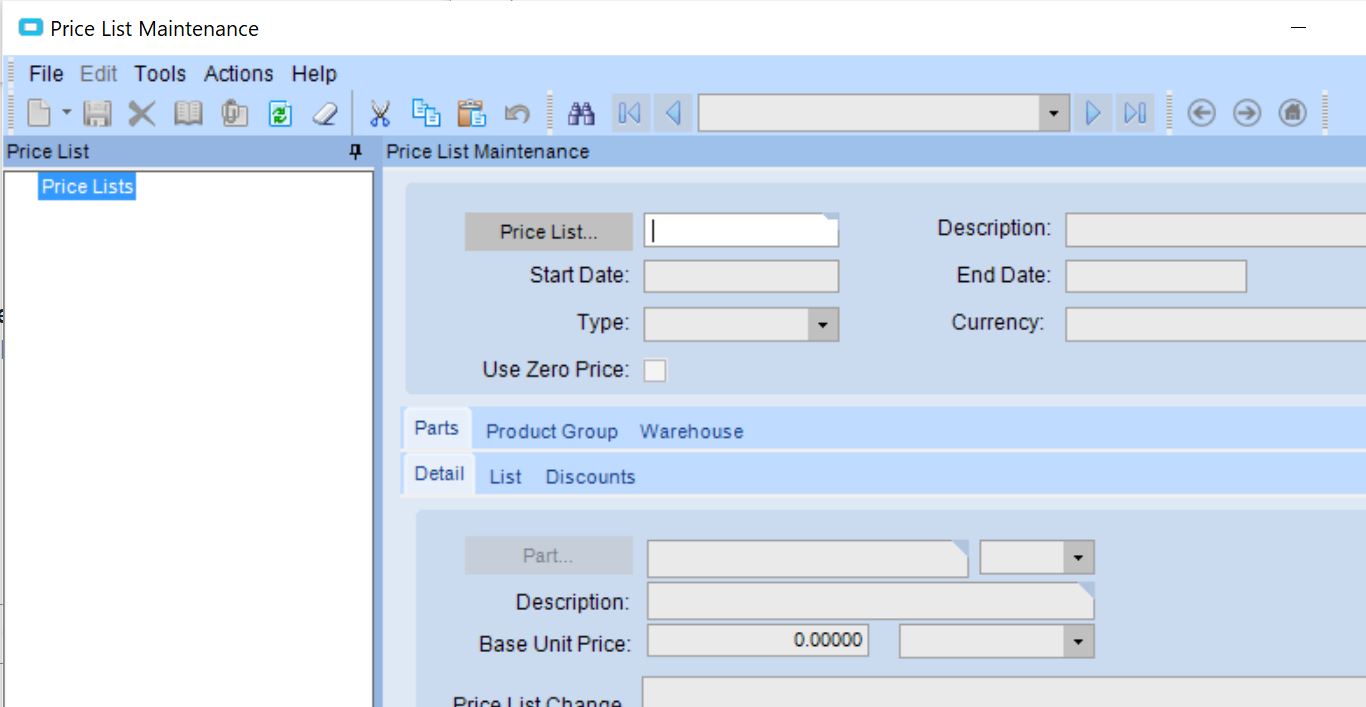Viewport: 1366px width, 707px height.
Task: Click the Price List Change text box
Action: pos(1004,692)
